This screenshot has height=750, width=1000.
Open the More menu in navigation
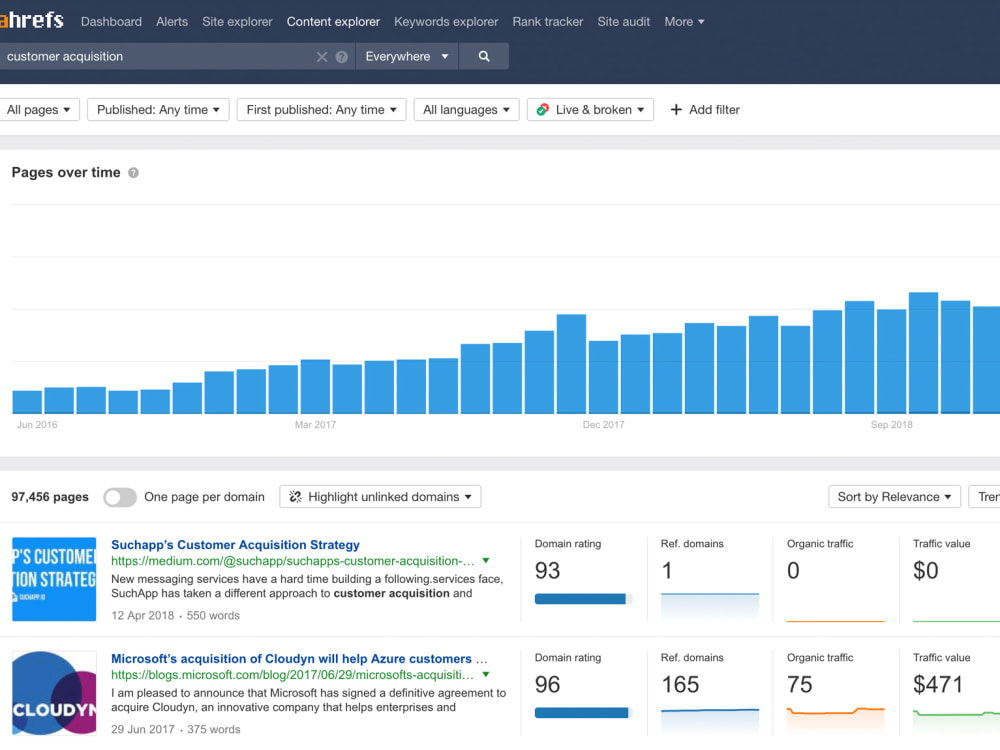[684, 22]
